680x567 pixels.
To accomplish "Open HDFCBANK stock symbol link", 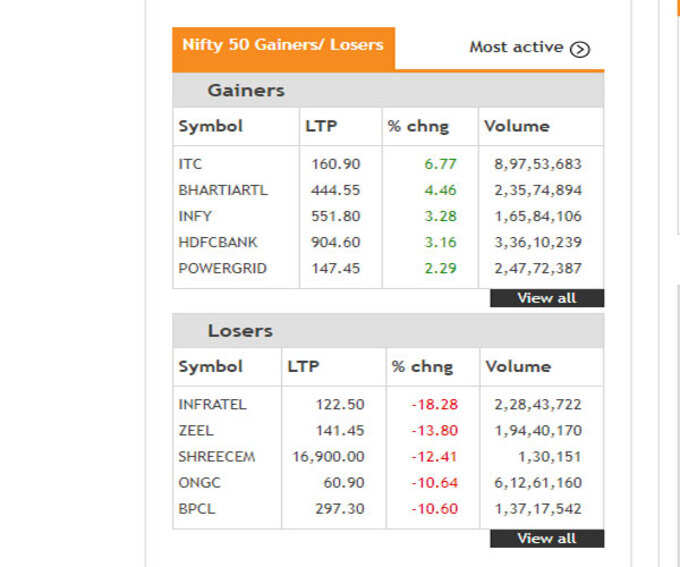I will [218, 242].
